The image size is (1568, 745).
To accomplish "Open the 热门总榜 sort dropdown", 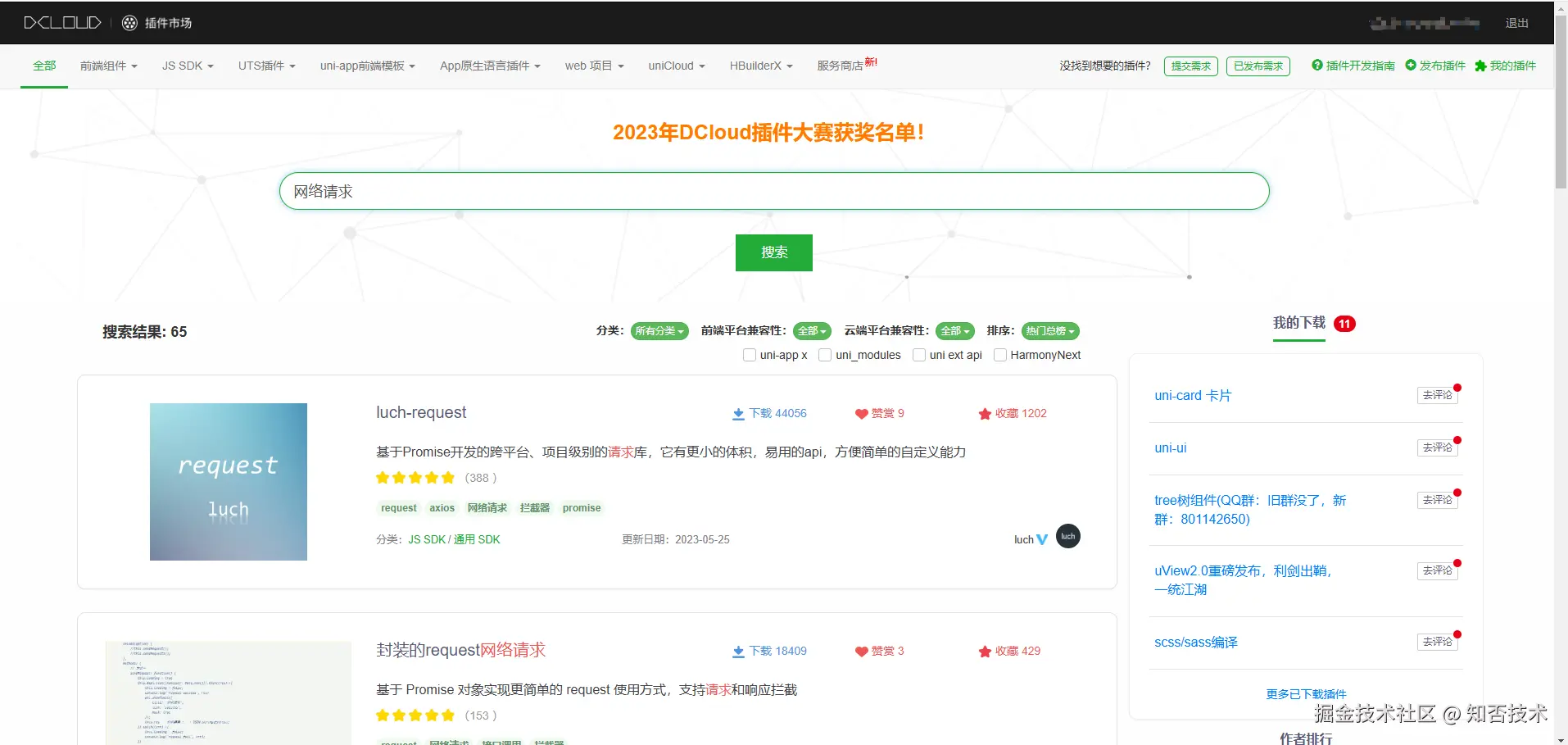I will [x=1050, y=331].
